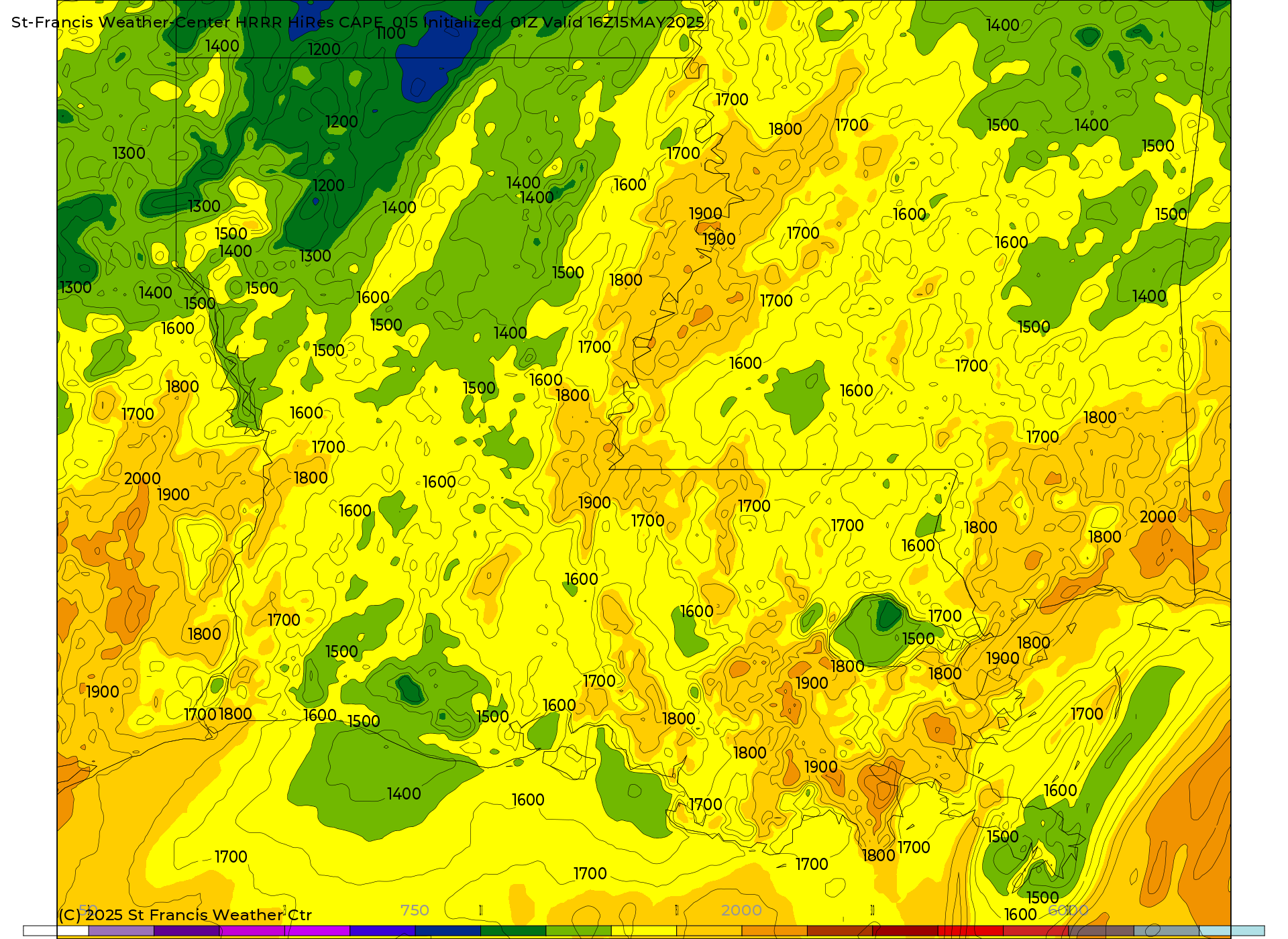
Task: Select the gray-blue swatch in the color legend
Action: (x=1167, y=931)
